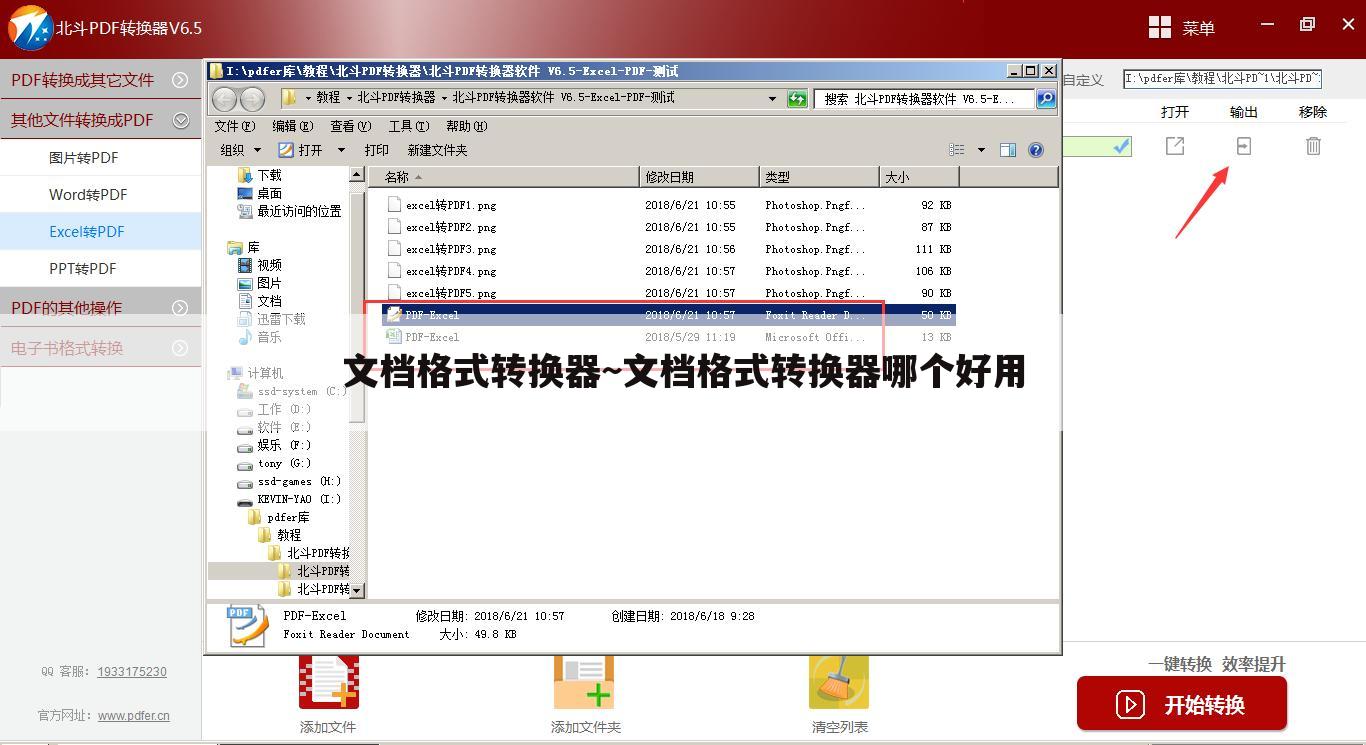Viewport: 1366px width, 745px height.
Task: Open the 工具(T) menu
Action: point(409,126)
